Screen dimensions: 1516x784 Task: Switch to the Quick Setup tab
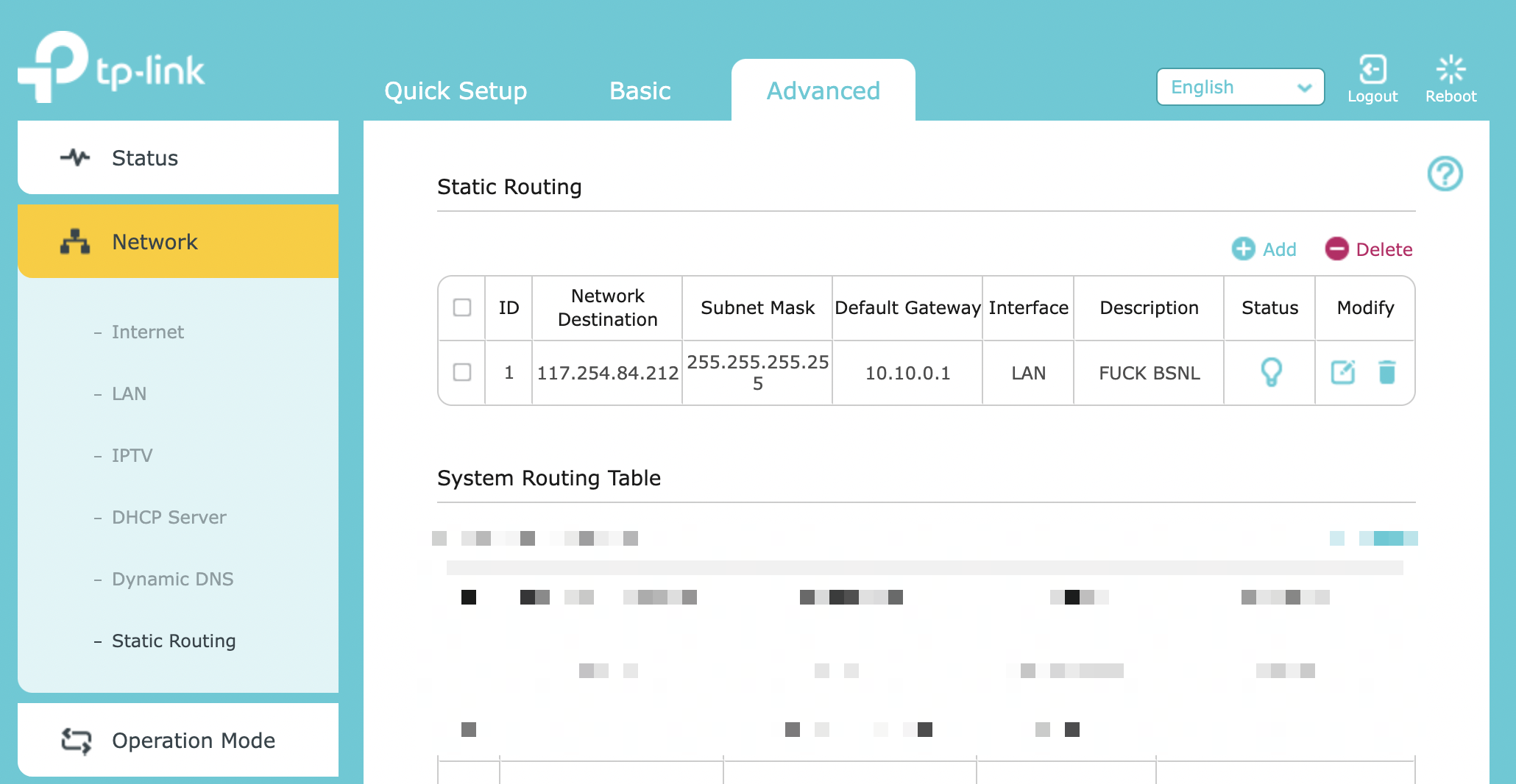456,91
